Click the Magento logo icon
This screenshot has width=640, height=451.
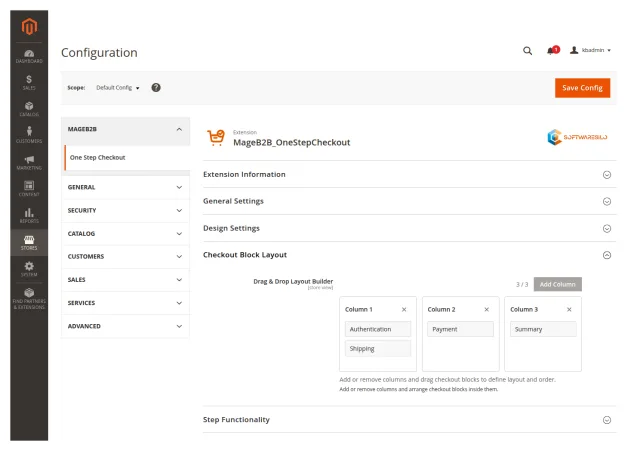29,27
